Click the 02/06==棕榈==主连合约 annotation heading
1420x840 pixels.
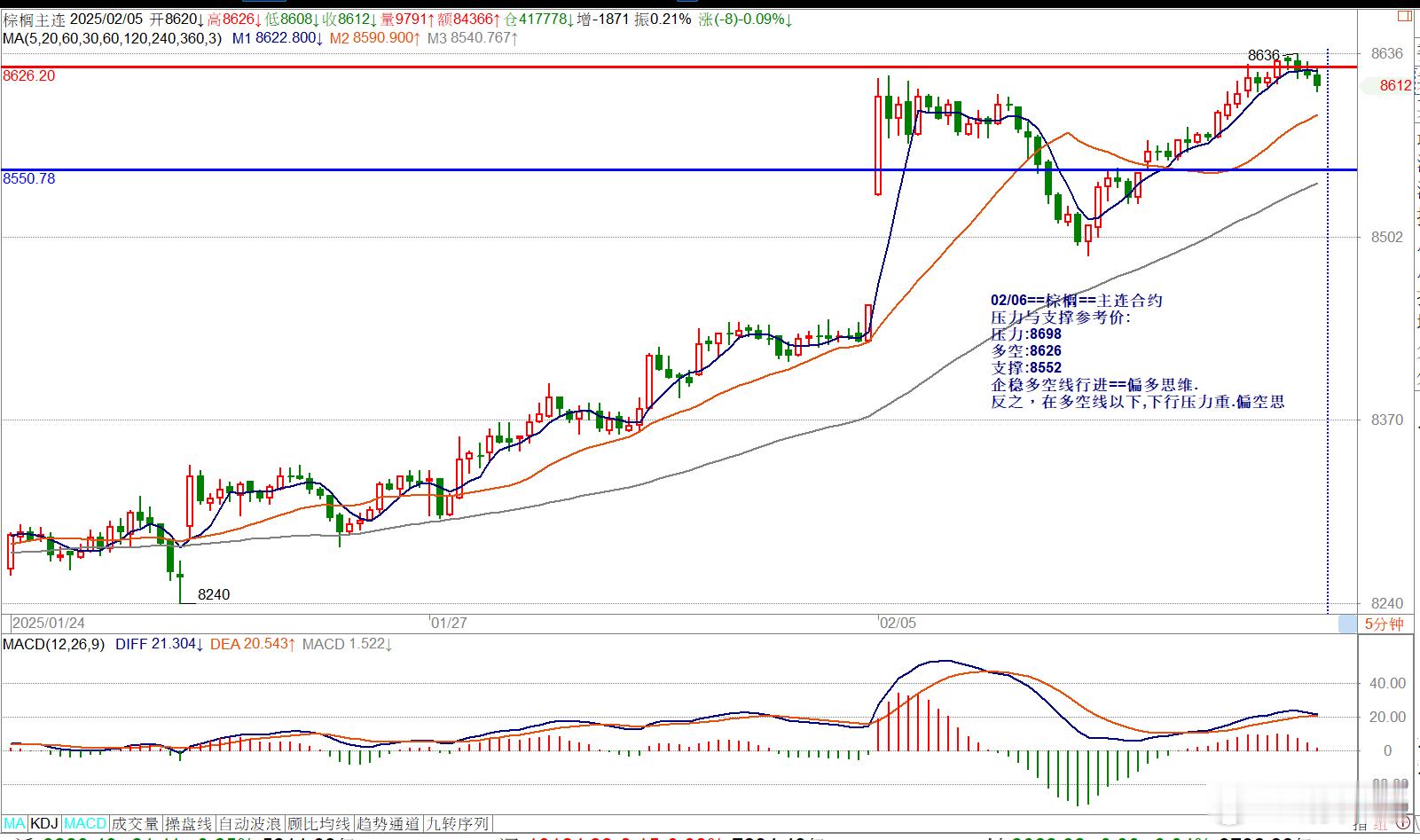[1077, 301]
